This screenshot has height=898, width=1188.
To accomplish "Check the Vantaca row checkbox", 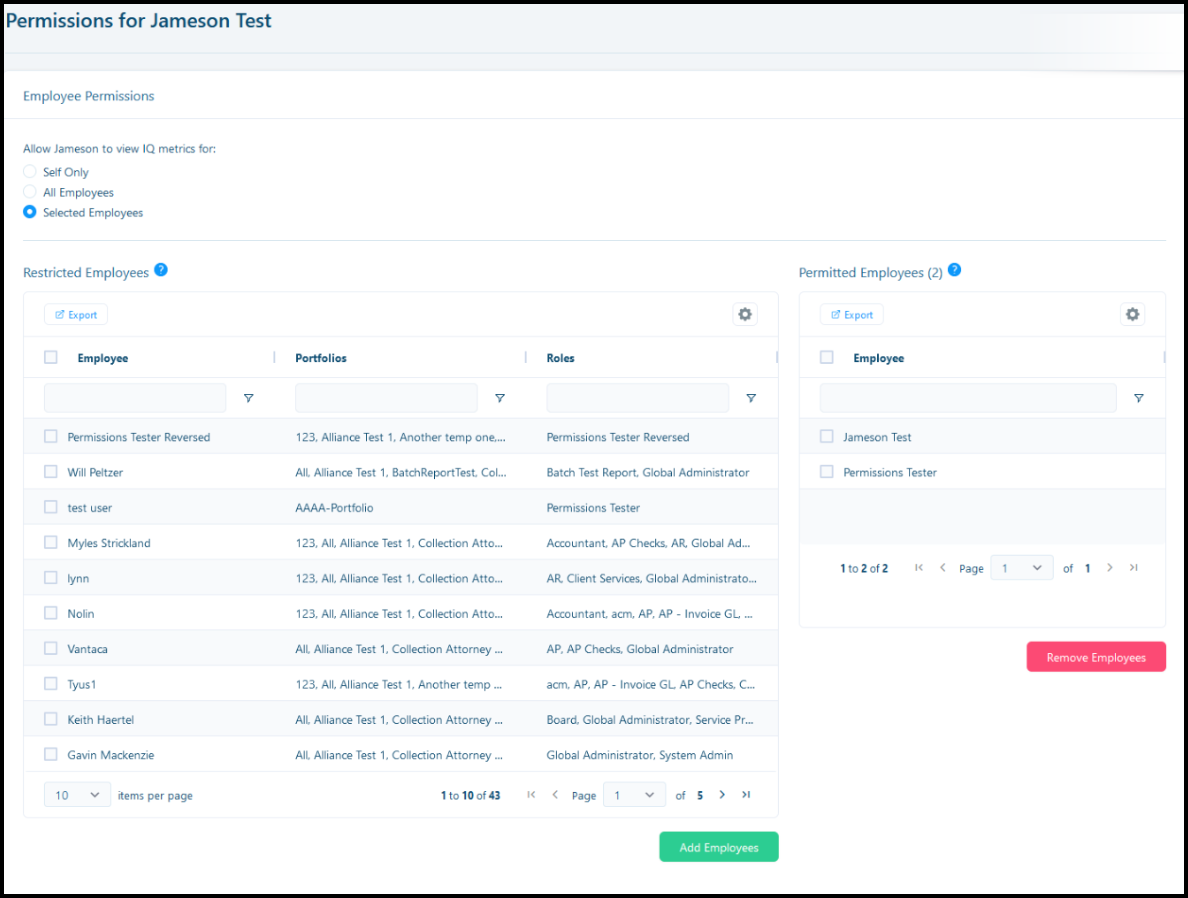I will 51,648.
